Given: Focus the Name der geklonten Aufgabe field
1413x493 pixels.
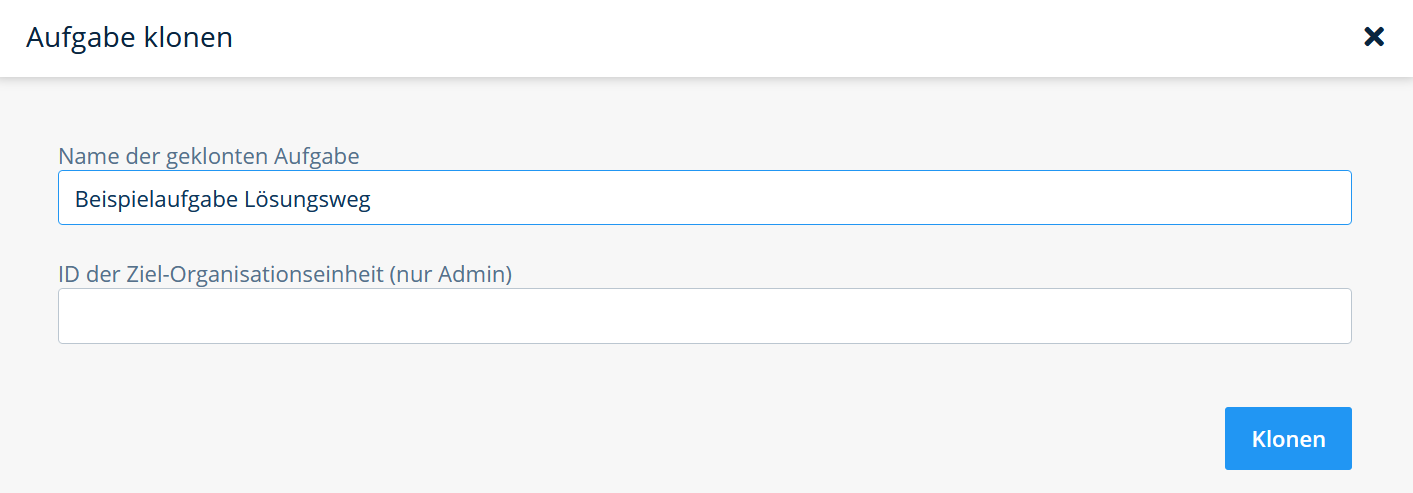Looking at the screenshot, I should click(x=704, y=198).
